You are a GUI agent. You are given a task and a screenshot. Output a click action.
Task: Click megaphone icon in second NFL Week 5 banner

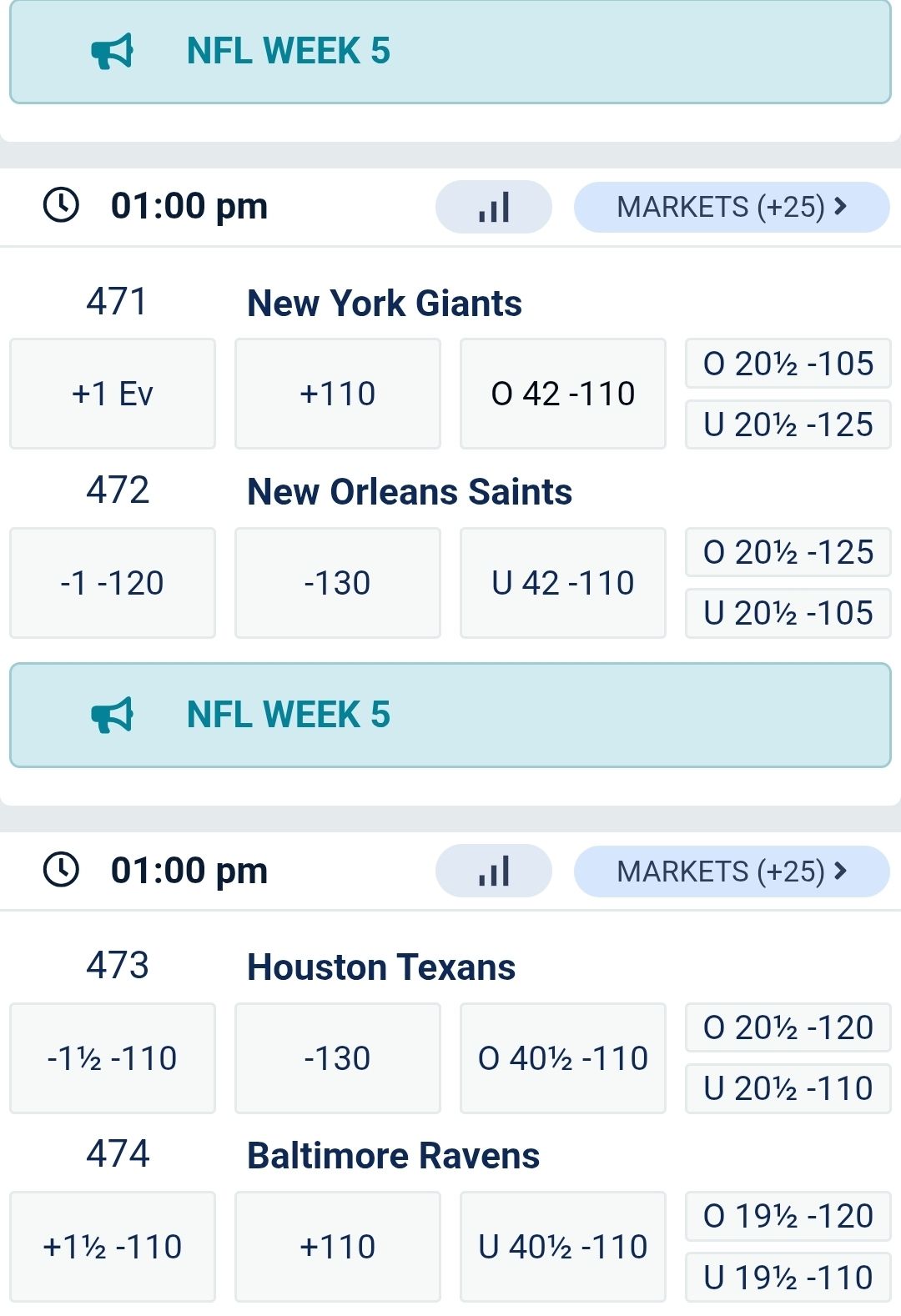(112, 715)
